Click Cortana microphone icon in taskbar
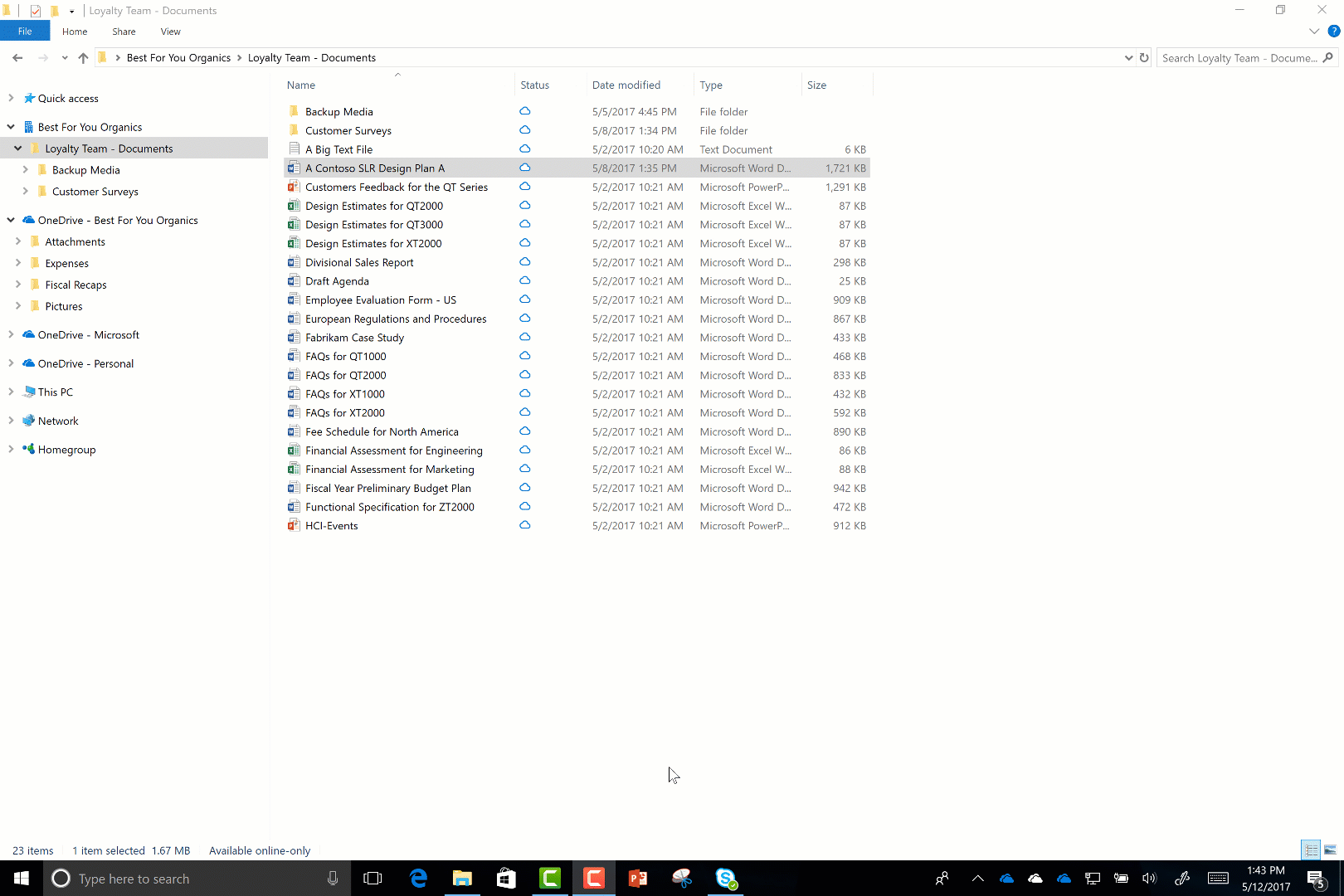This screenshot has height=896, width=1344. 333,878
